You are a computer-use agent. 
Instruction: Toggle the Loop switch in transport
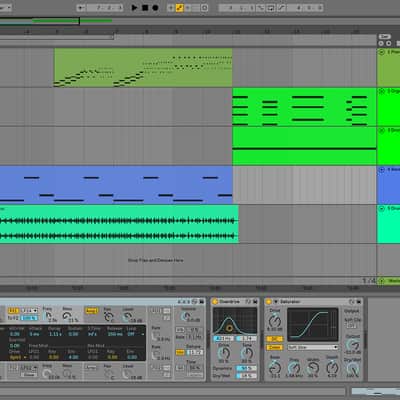coord(271,7)
